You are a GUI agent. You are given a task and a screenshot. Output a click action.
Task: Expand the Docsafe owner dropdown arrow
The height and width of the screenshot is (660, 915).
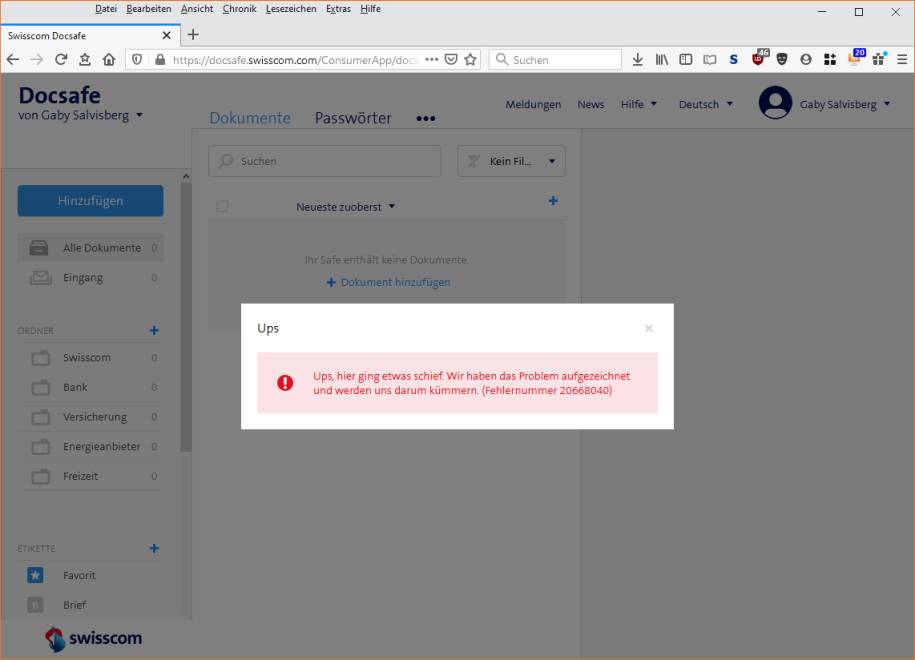pyautogui.click(x=139, y=115)
